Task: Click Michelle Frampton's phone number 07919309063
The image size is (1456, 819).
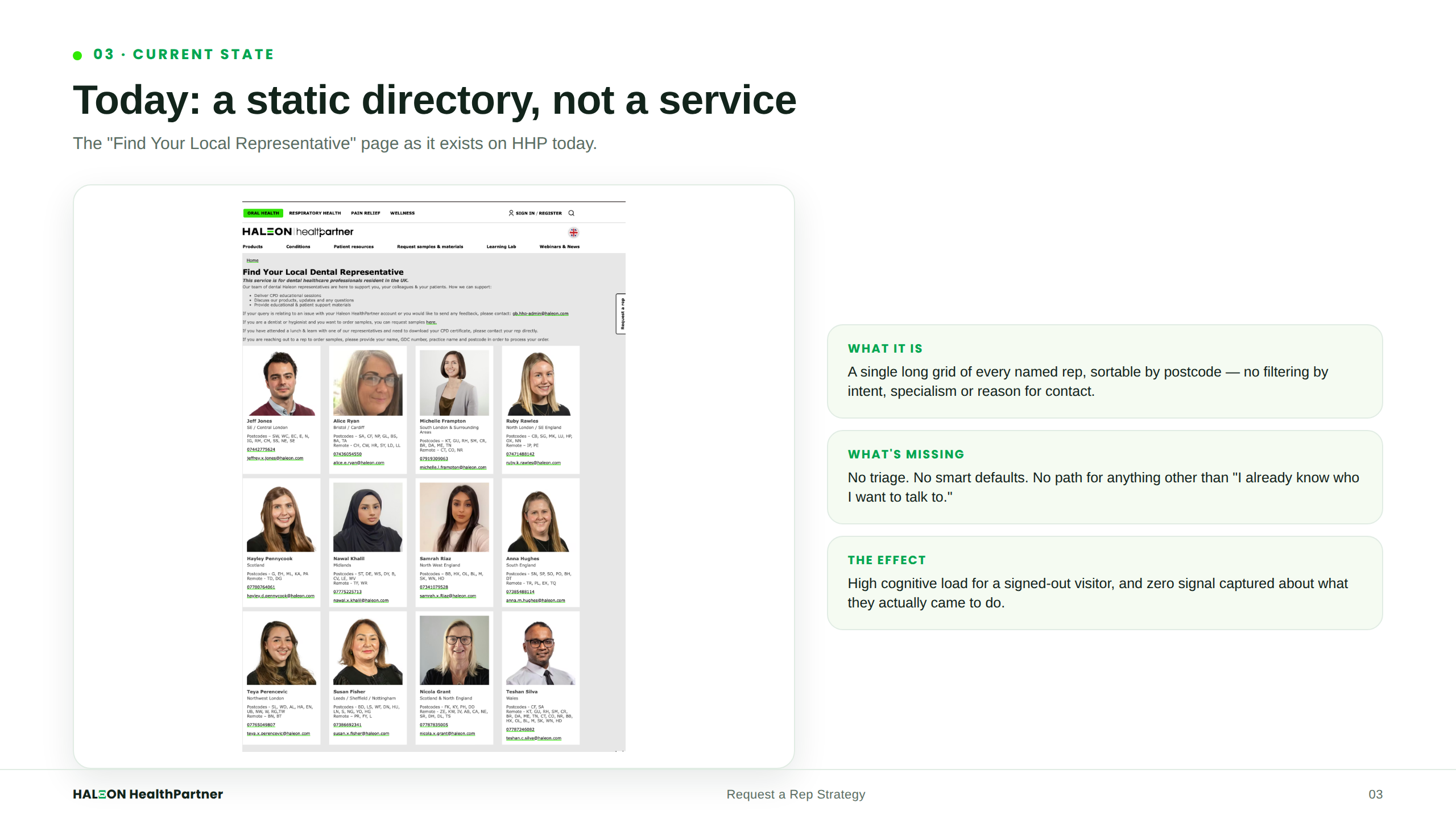Action: pyautogui.click(x=434, y=459)
